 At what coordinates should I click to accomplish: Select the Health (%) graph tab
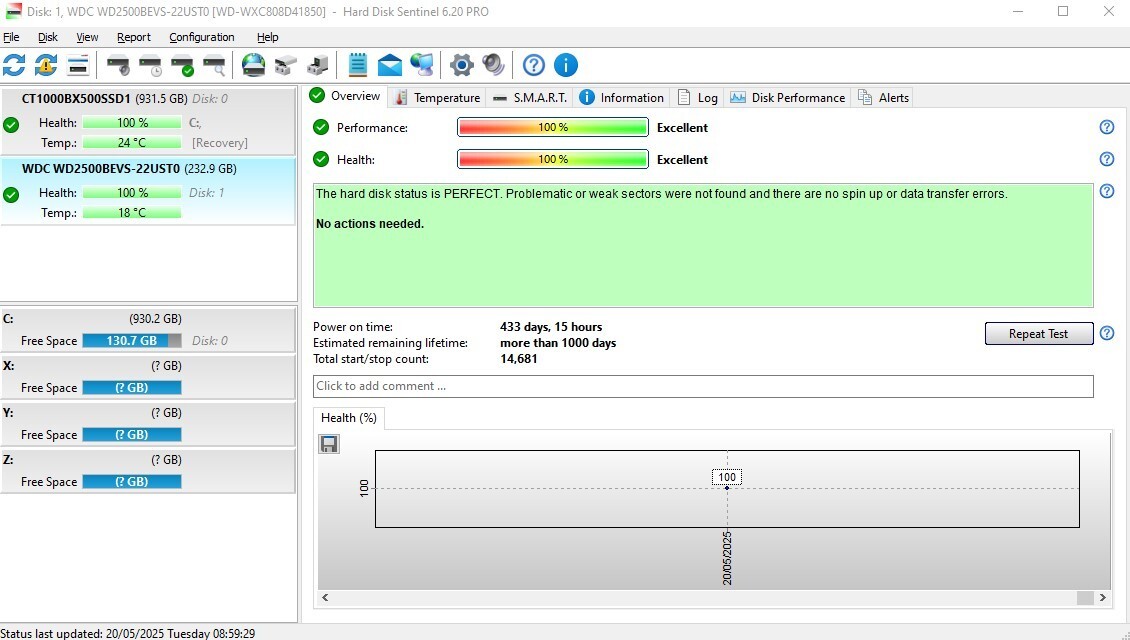coord(349,418)
